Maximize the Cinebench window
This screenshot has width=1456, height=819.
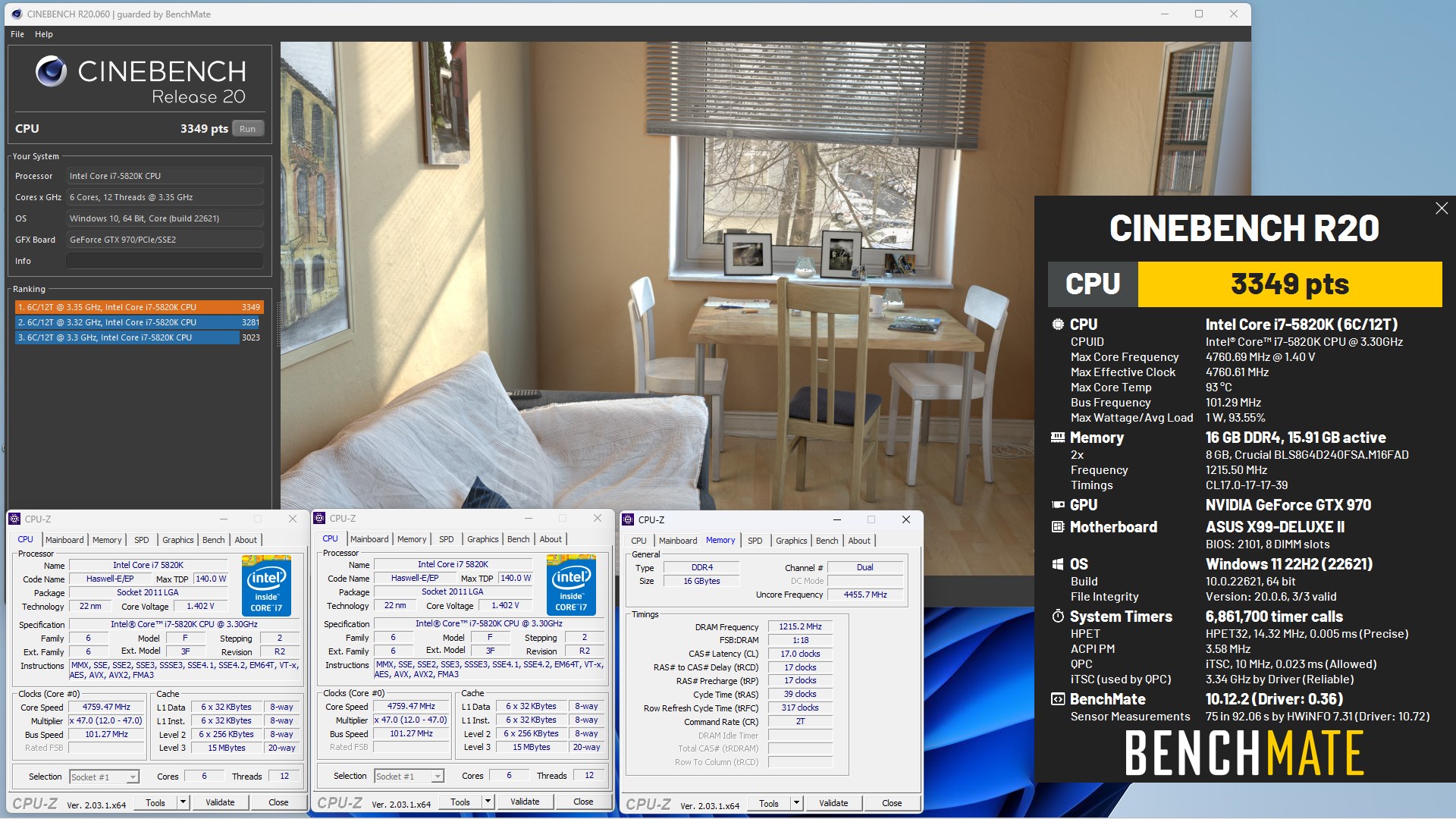click(x=1199, y=14)
